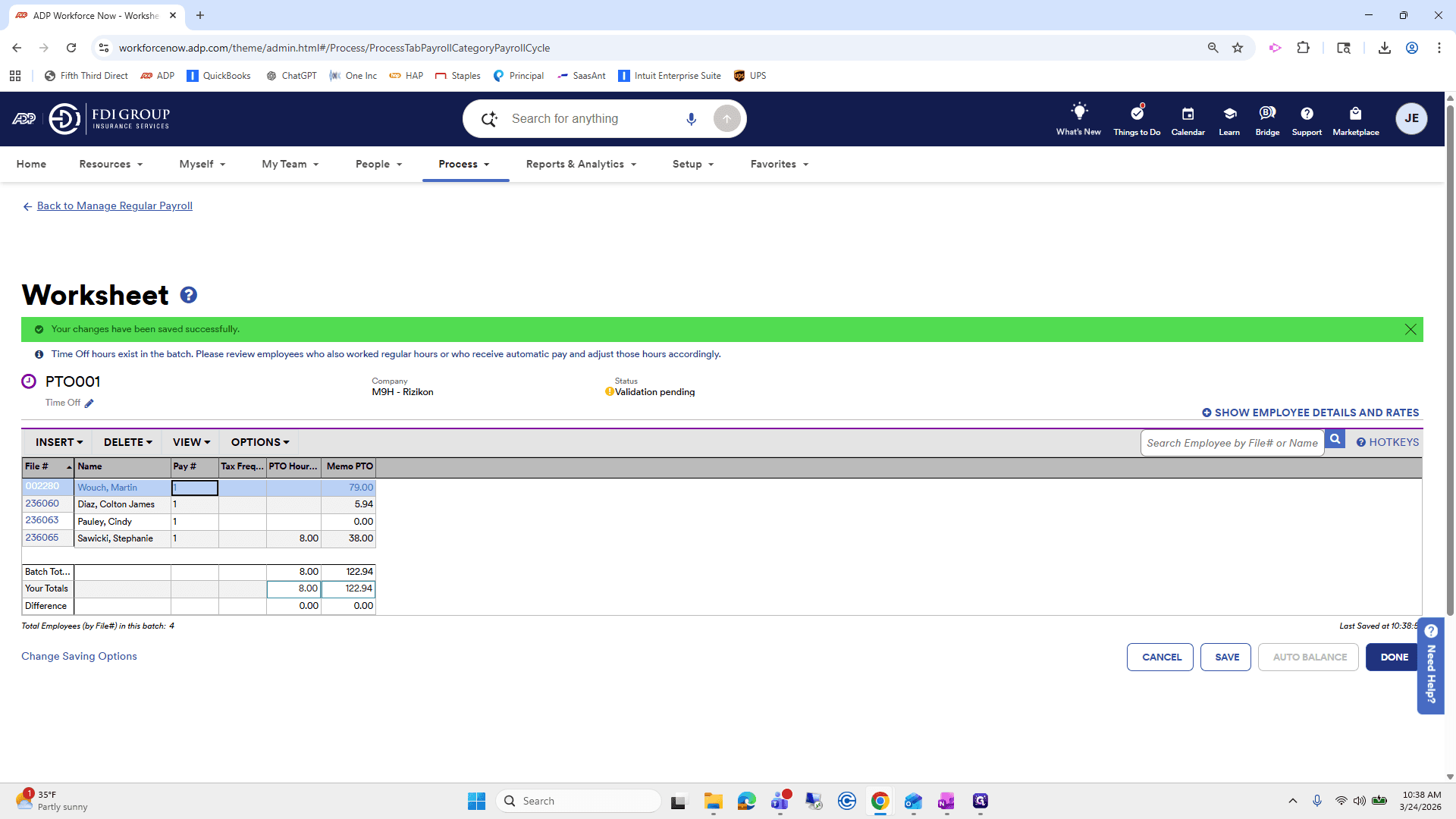This screenshot has width=1456, height=819.
Task: Open File Explorer from the taskbar
Action: (713, 802)
